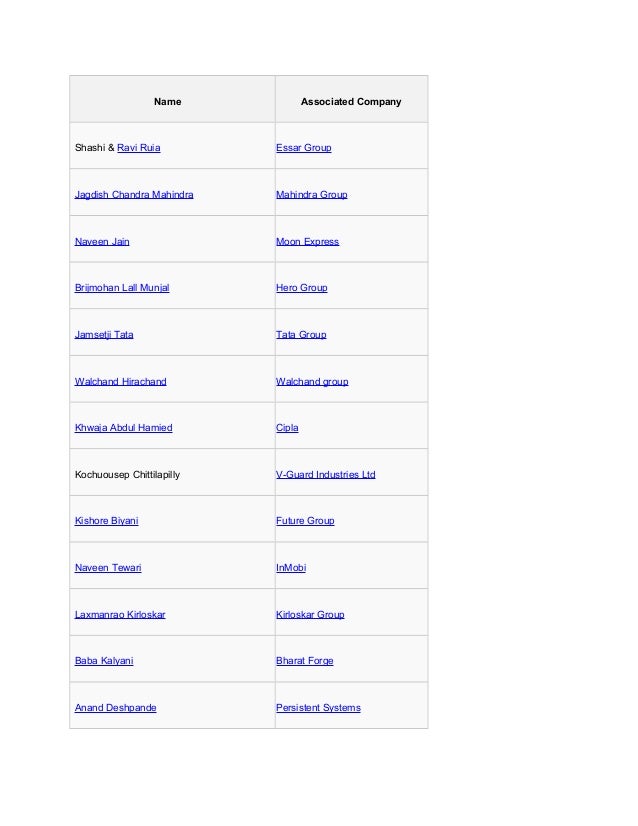Click the Essar Group link
The height and width of the screenshot is (826, 638).
pos(303,148)
